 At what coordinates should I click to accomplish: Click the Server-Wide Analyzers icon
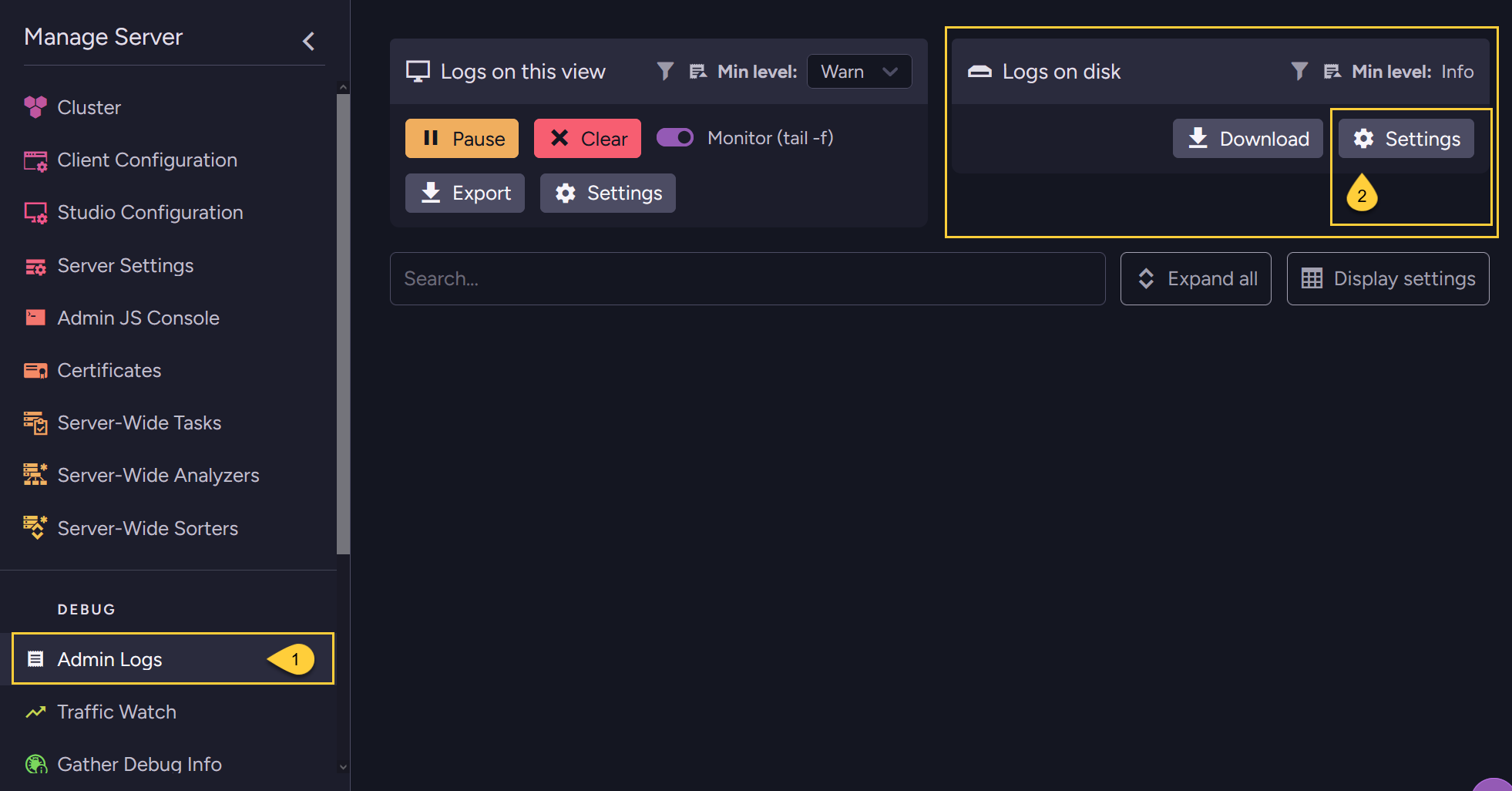point(35,475)
